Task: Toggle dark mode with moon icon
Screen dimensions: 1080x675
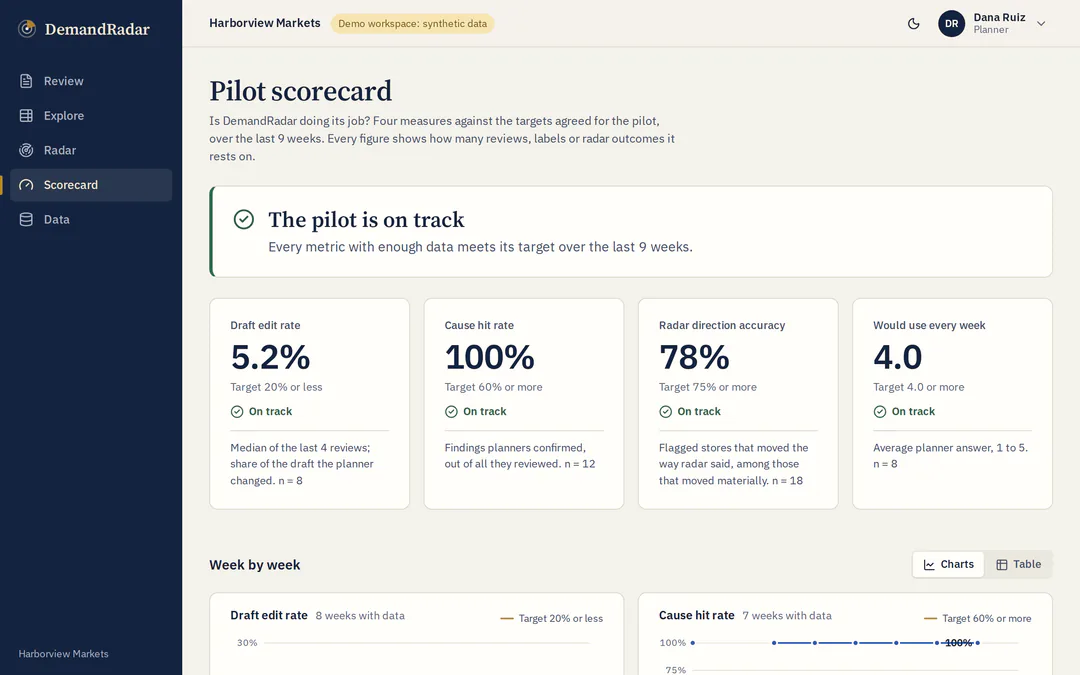Action: (913, 23)
